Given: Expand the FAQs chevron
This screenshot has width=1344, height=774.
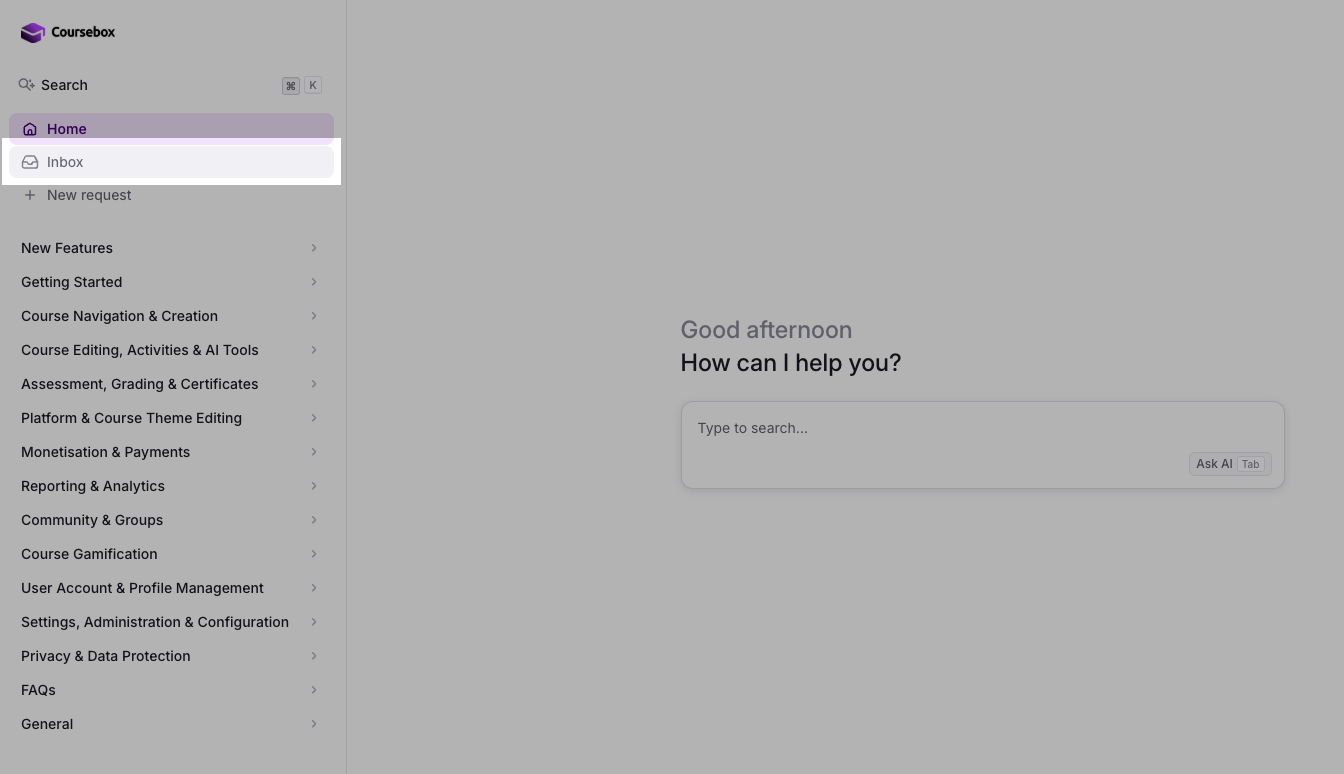Looking at the screenshot, I should tap(314, 690).
